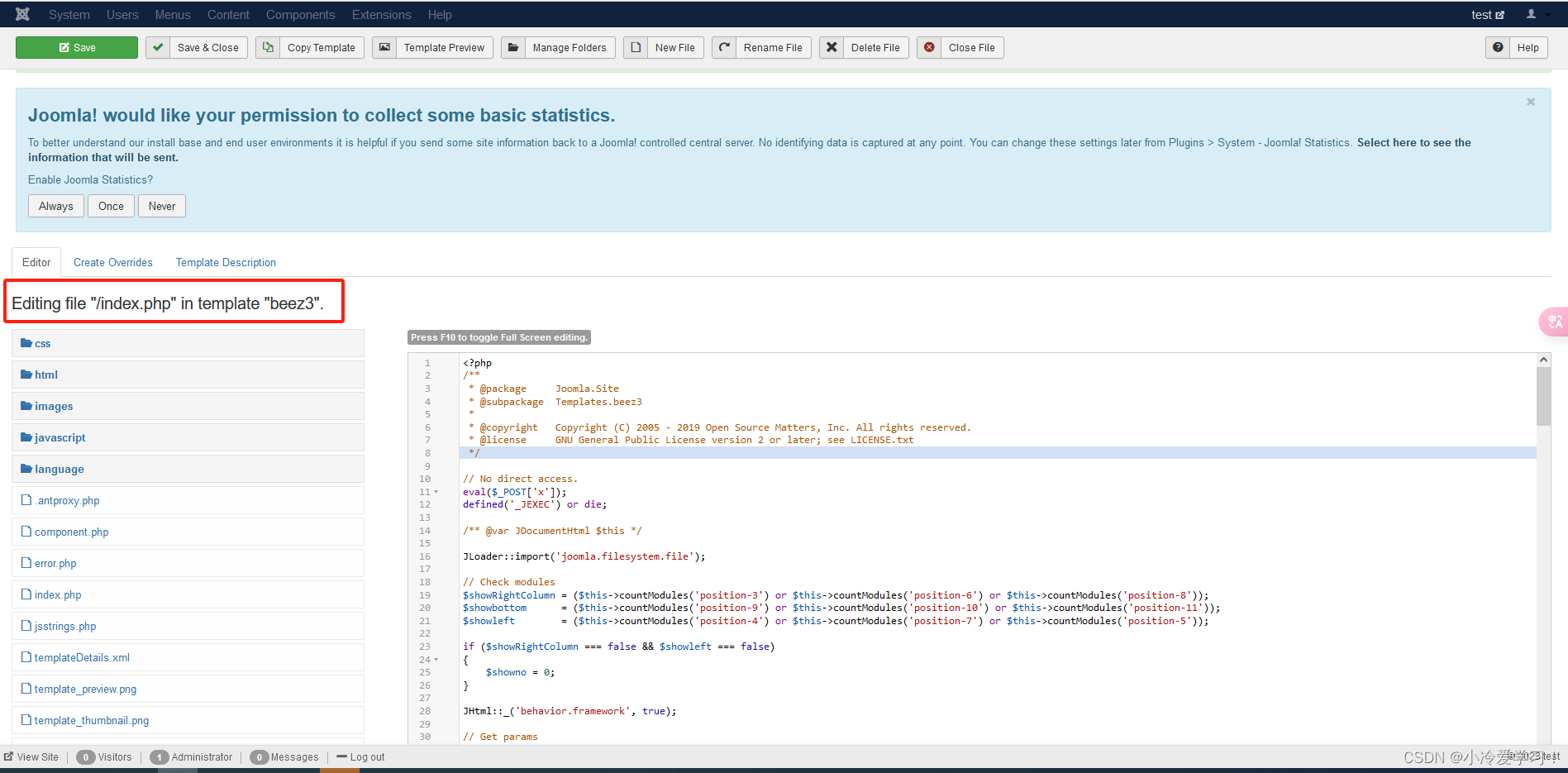Open index.php in file list
Image resolution: width=1568 pixels, height=773 pixels.
tap(188, 594)
